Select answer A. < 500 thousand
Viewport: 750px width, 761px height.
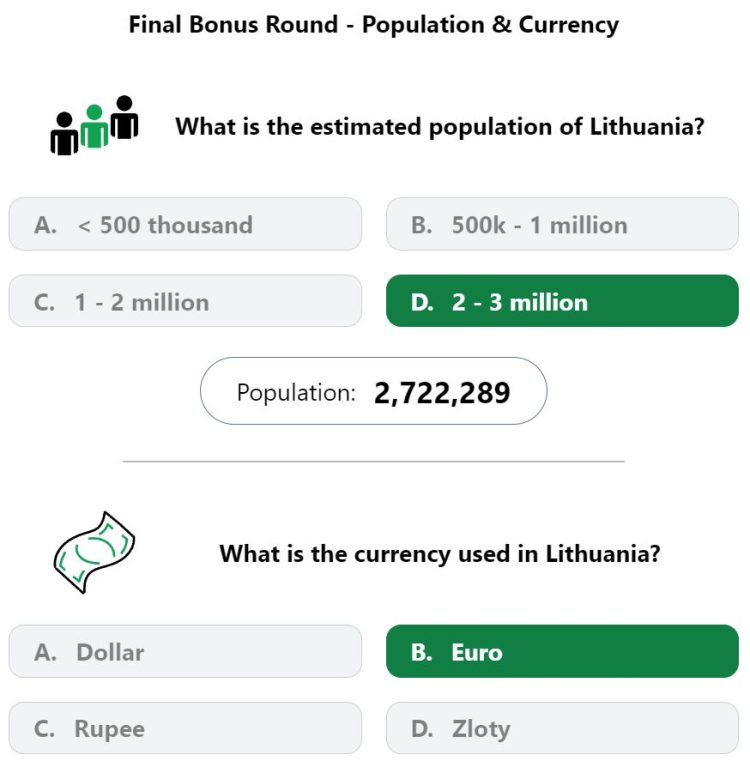click(x=185, y=224)
